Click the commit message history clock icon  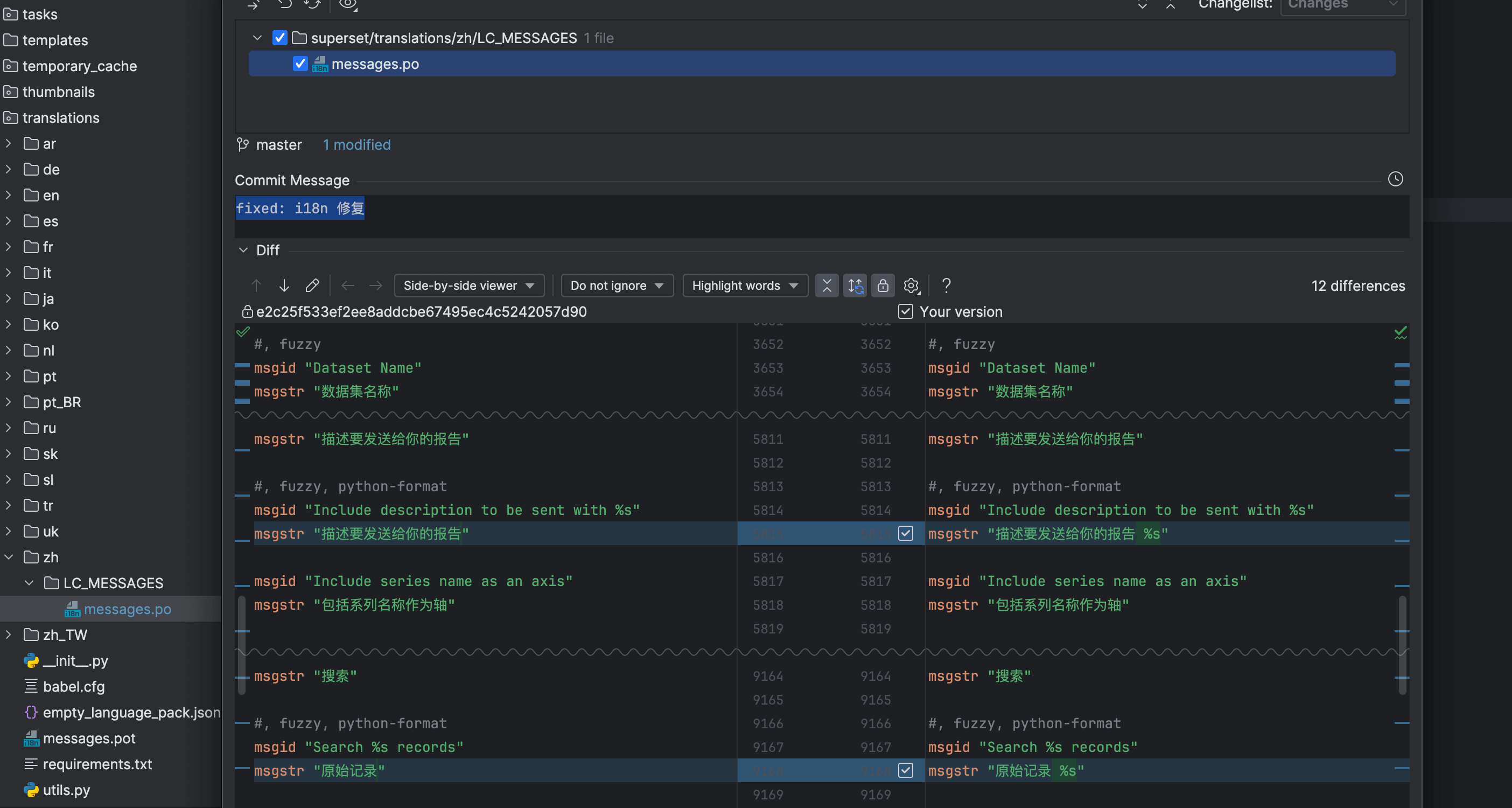click(x=1395, y=179)
